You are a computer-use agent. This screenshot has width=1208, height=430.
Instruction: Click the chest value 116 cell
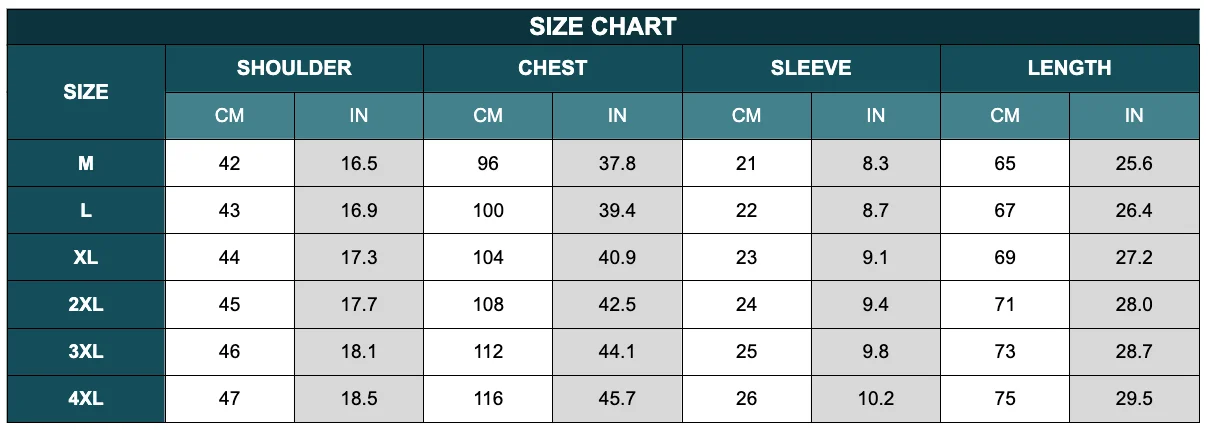tap(488, 398)
